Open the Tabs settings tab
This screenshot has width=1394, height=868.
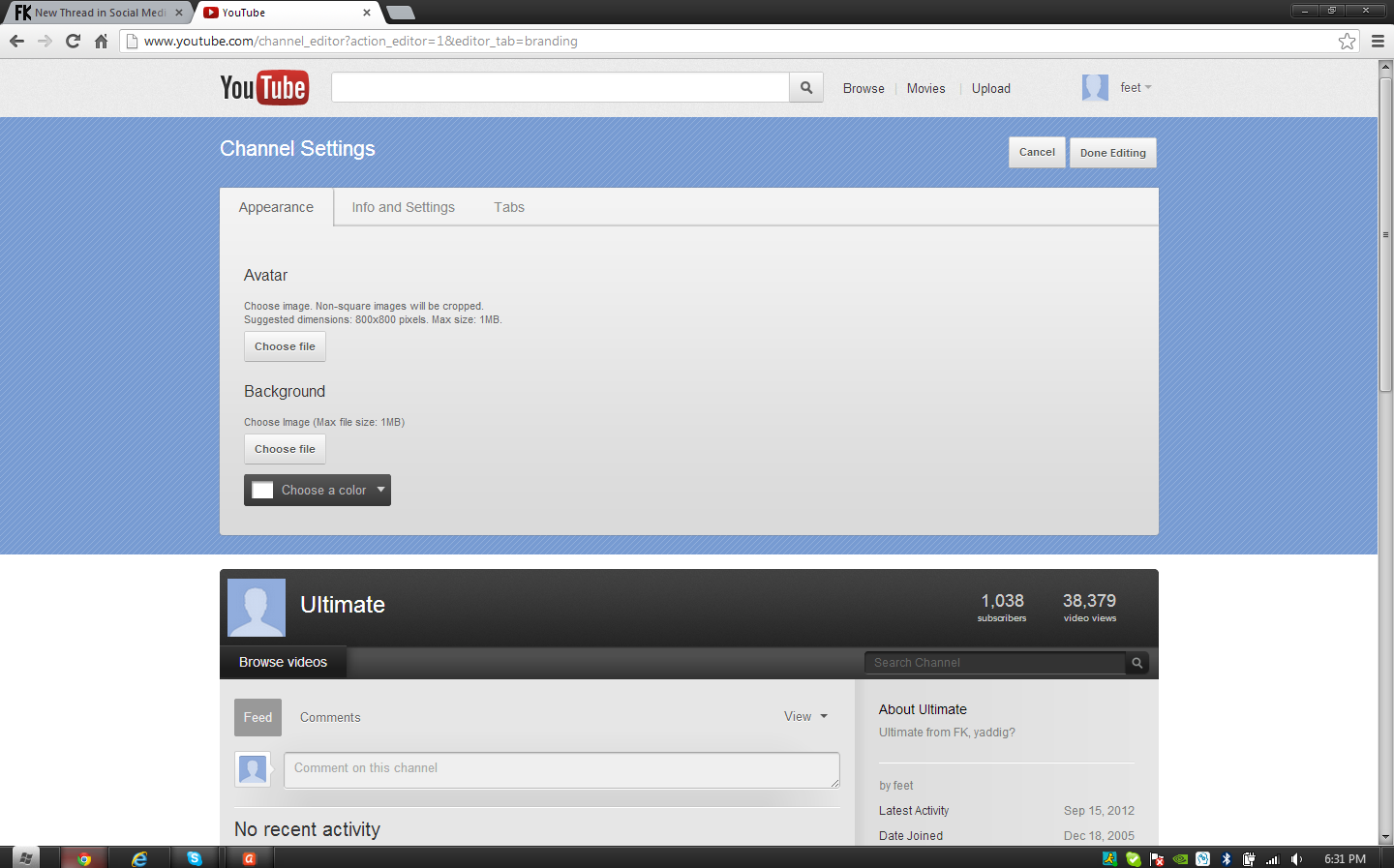pos(509,207)
